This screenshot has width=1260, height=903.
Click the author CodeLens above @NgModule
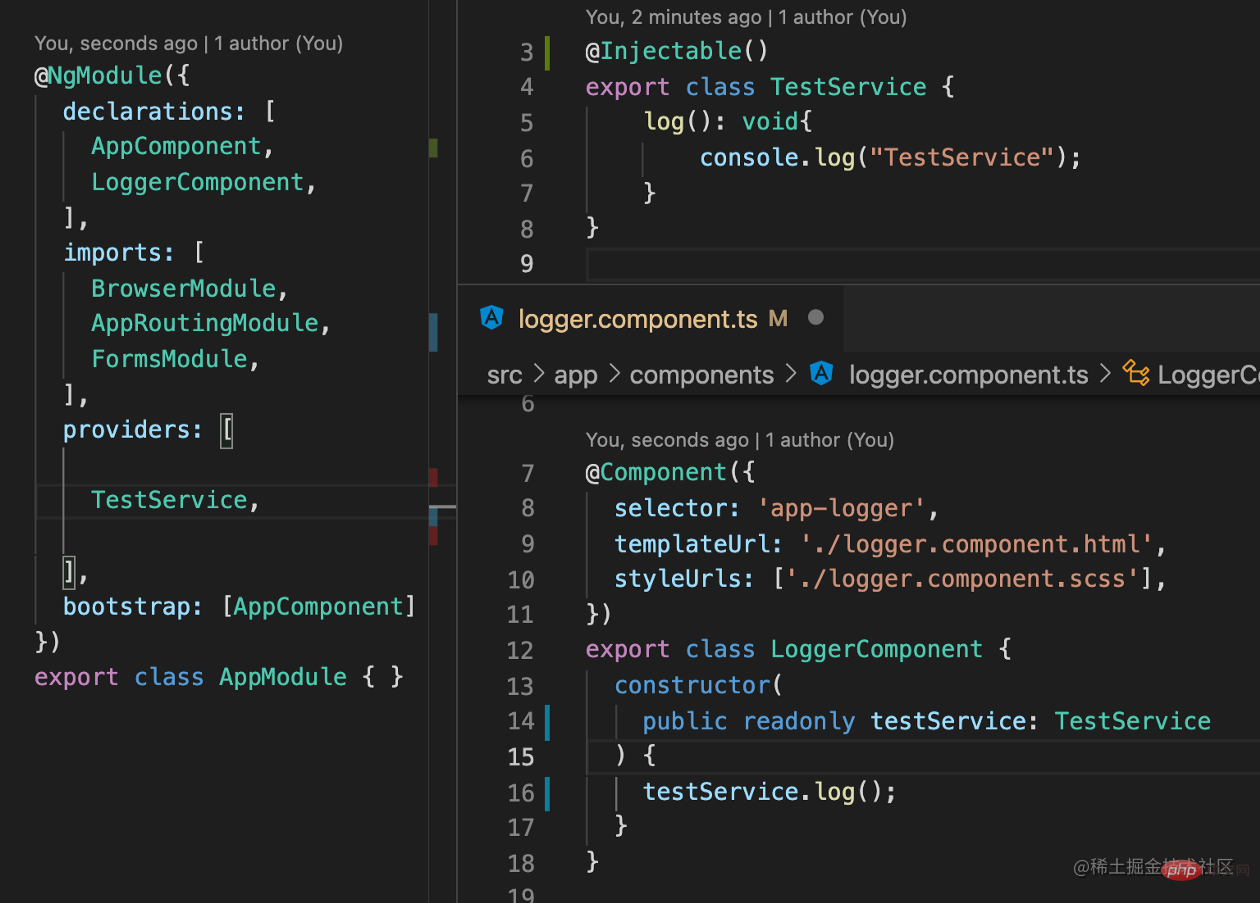(189, 43)
